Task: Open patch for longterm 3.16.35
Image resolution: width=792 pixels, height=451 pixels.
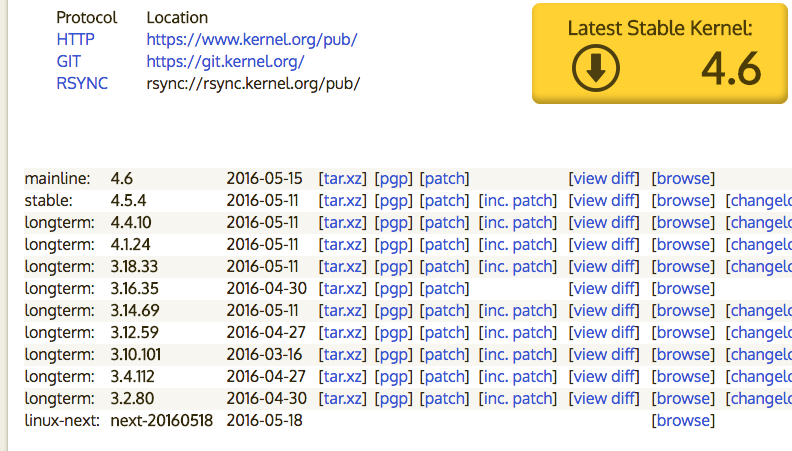Action: 444,288
